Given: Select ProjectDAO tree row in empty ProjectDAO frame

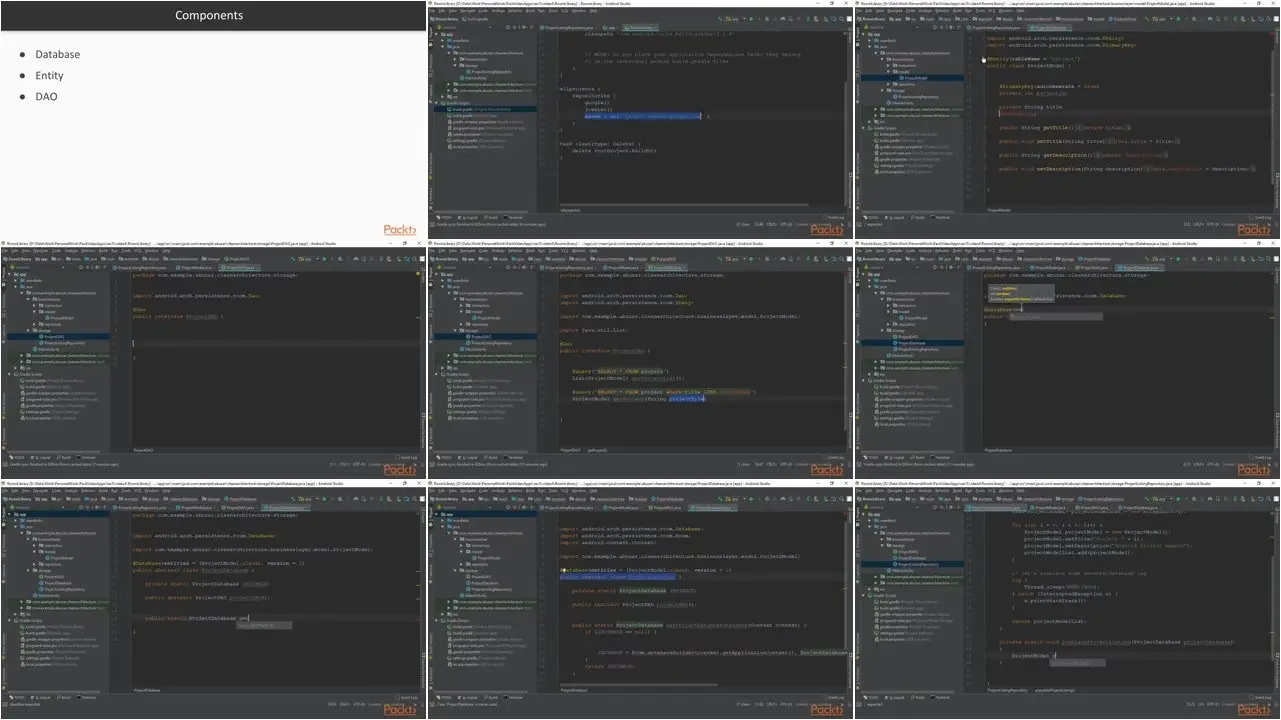Looking at the screenshot, I should (x=58, y=337).
